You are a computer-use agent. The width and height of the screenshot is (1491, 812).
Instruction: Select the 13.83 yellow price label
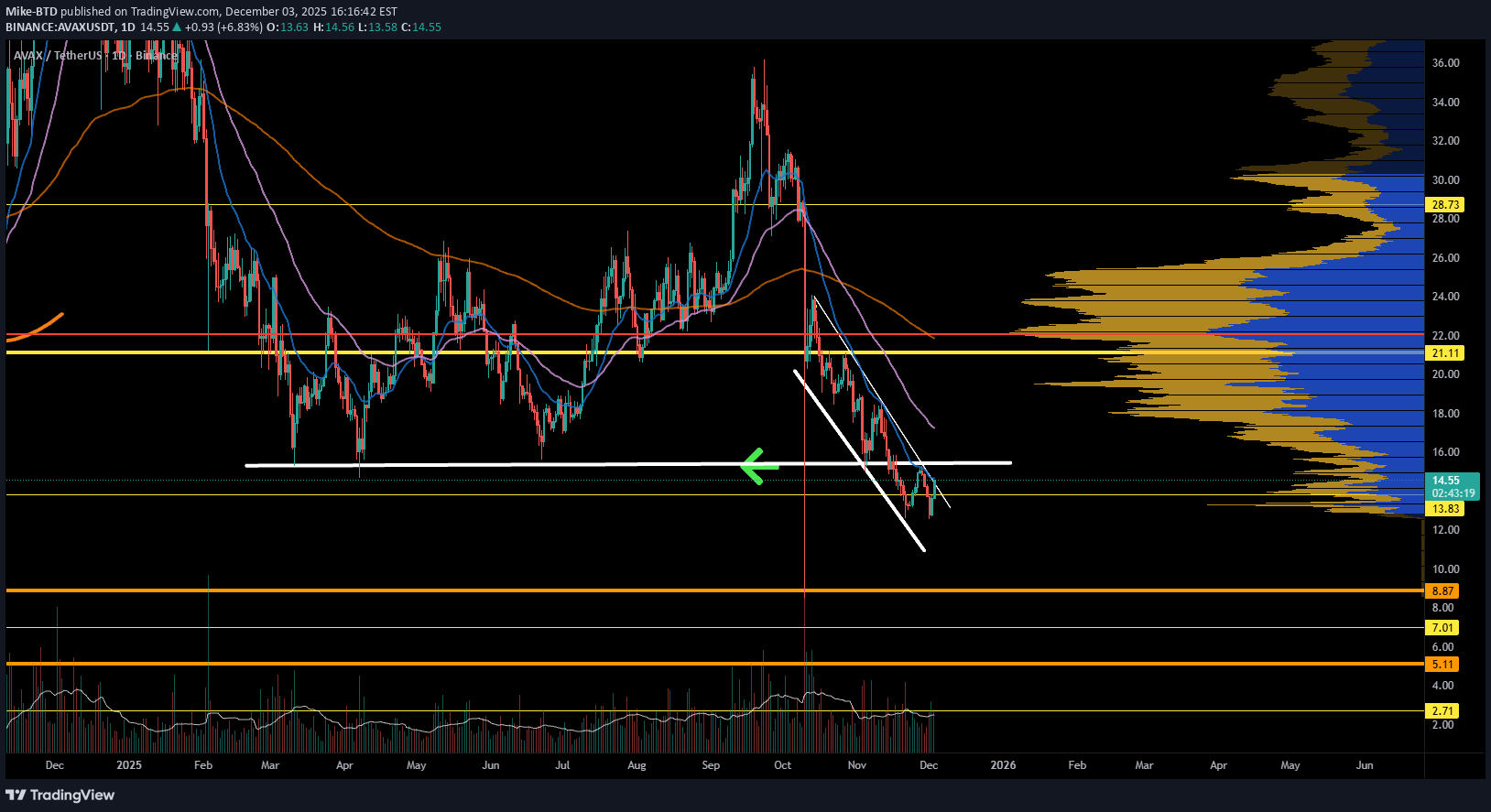coord(1444,509)
